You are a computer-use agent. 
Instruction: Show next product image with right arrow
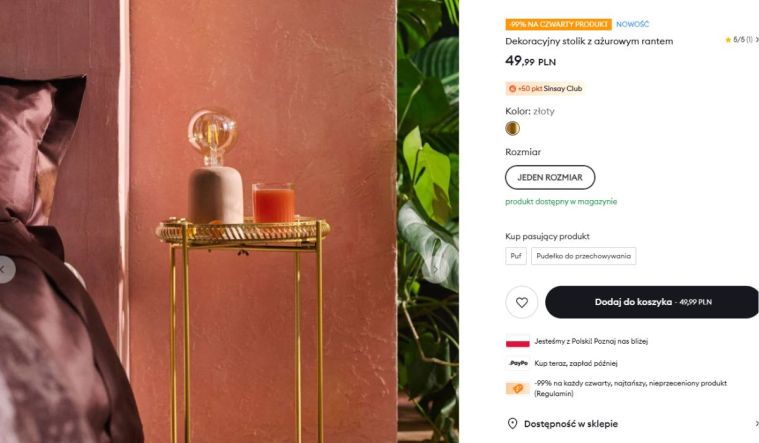pyautogui.click(x=436, y=269)
